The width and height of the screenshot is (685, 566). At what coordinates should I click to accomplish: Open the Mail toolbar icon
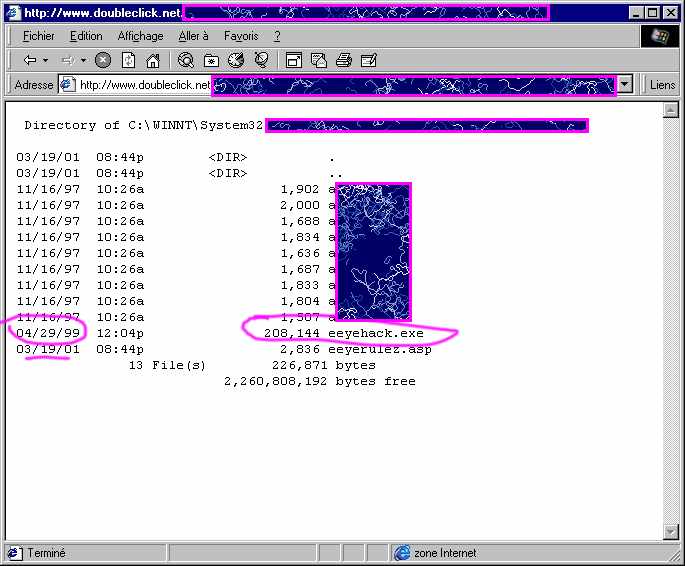click(318, 60)
